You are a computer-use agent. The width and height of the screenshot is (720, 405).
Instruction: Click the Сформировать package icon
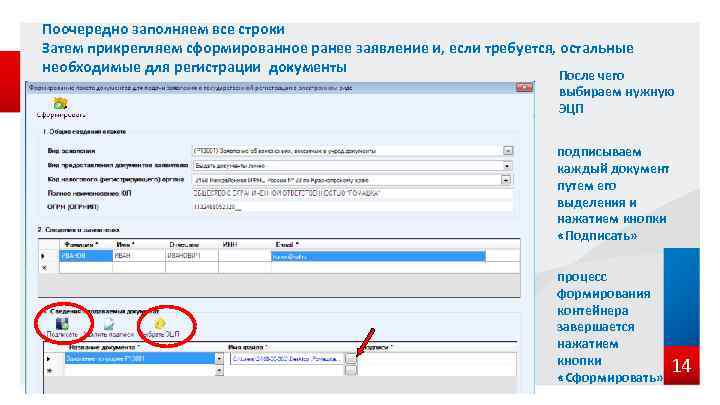point(60,104)
